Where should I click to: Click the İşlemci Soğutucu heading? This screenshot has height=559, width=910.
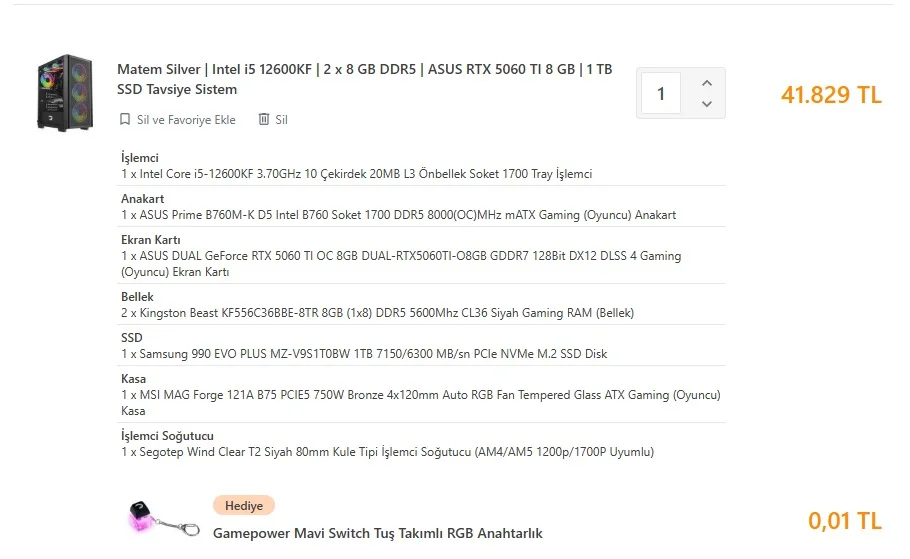pos(167,436)
